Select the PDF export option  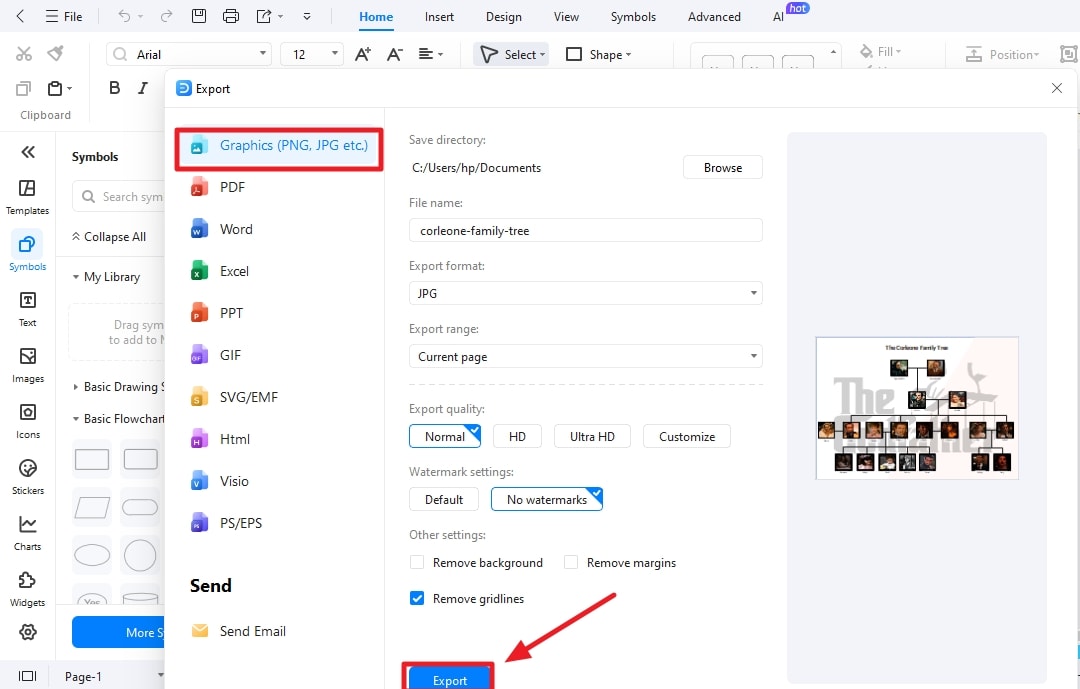[231, 187]
